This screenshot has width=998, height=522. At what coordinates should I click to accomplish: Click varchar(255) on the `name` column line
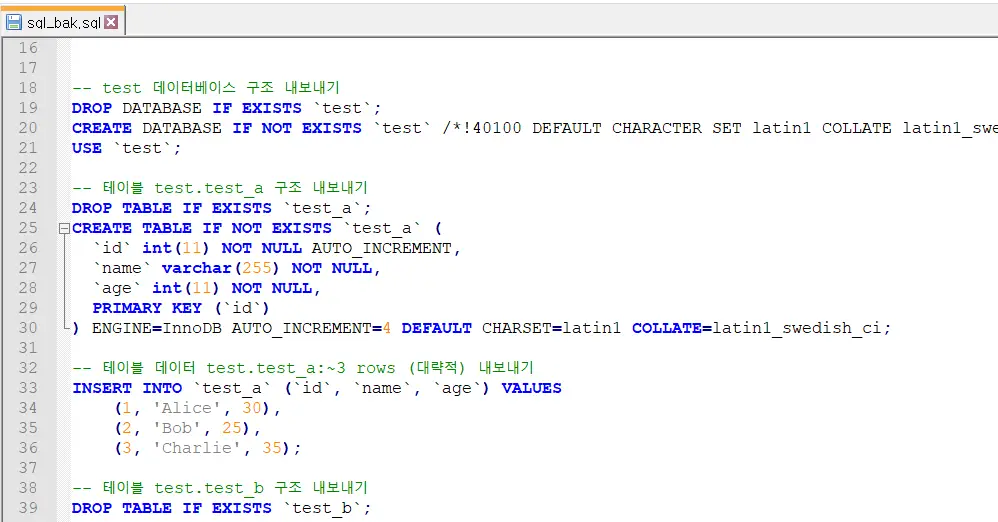coord(220,268)
